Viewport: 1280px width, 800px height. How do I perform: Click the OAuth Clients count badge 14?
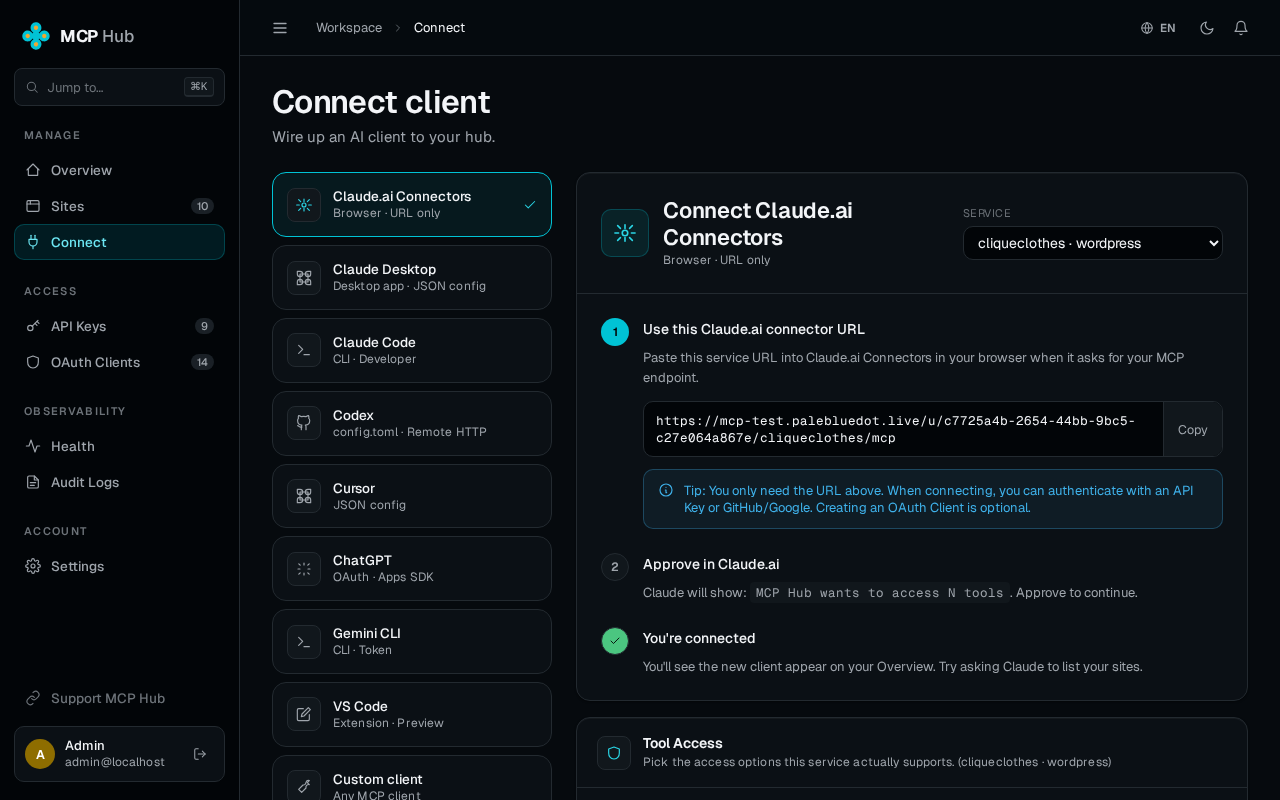coord(203,362)
